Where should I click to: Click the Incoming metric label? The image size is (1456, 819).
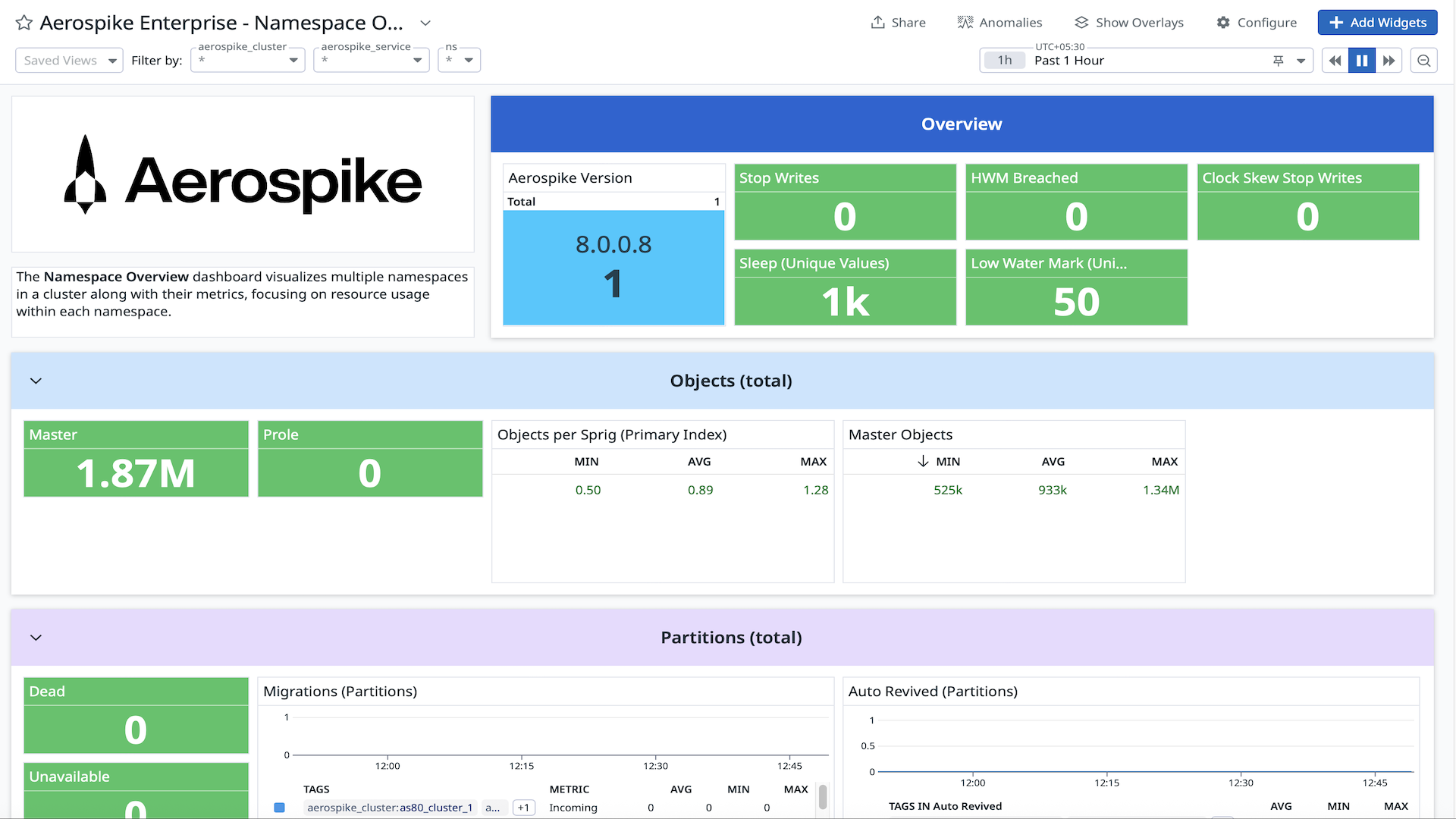coord(573,808)
